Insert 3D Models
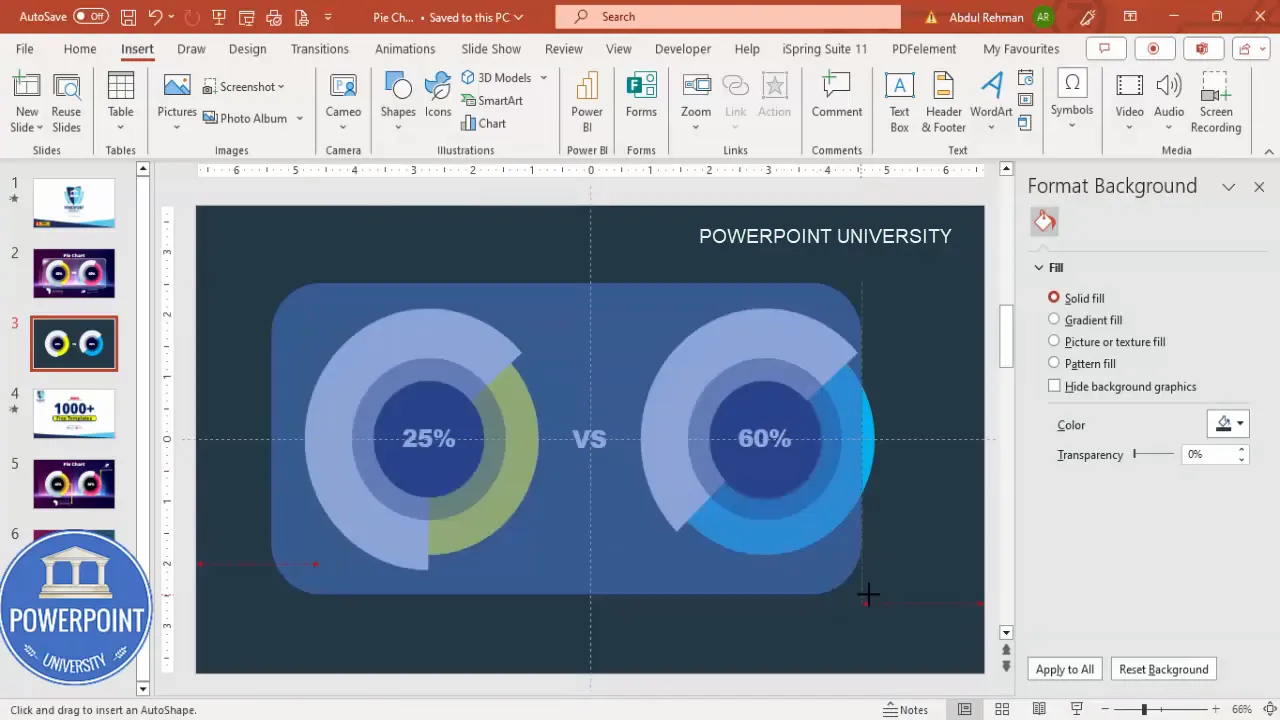 [x=497, y=77]
